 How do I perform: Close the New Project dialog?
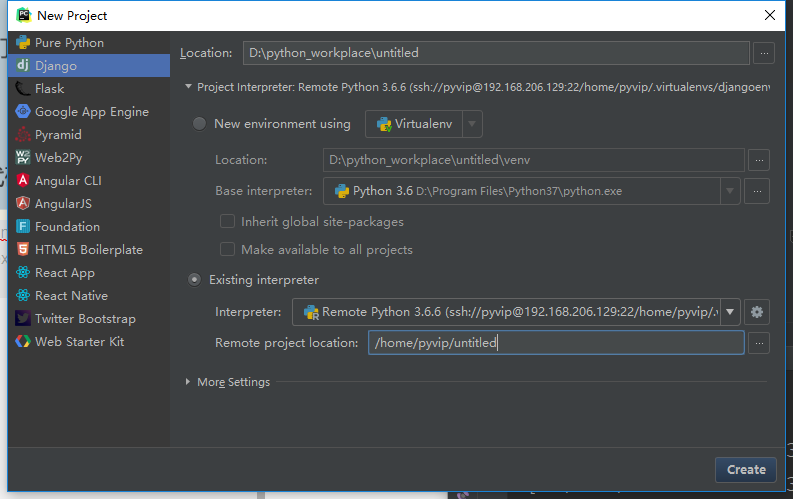click(770, 15)
